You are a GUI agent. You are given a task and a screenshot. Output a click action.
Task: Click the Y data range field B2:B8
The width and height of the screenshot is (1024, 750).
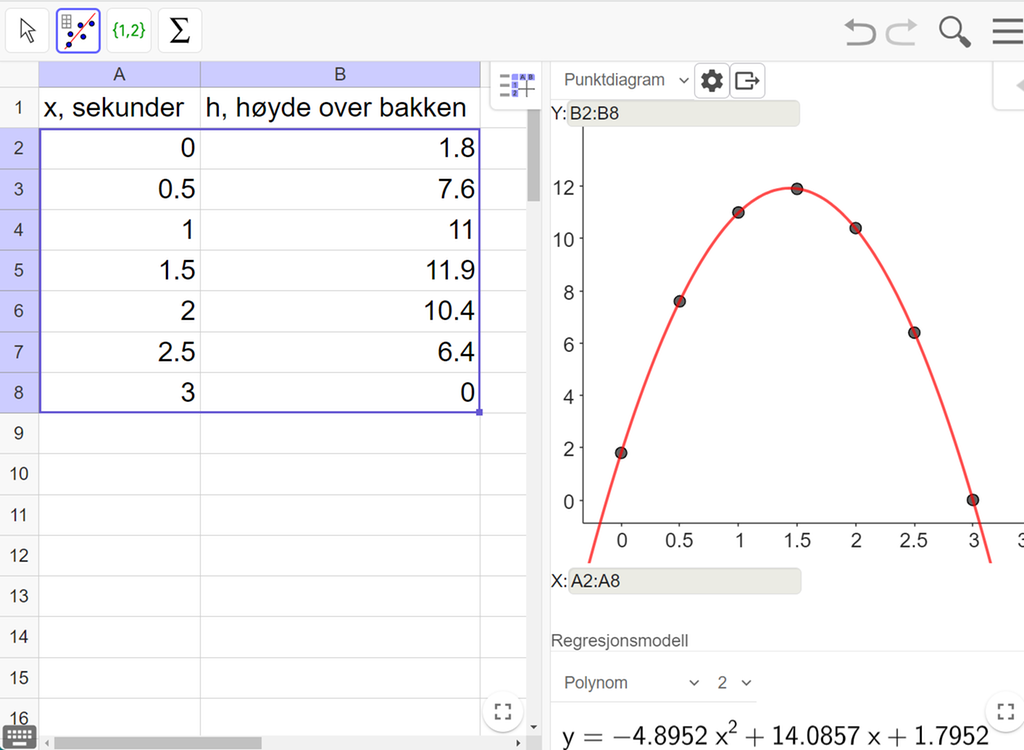tap(683, 113)
